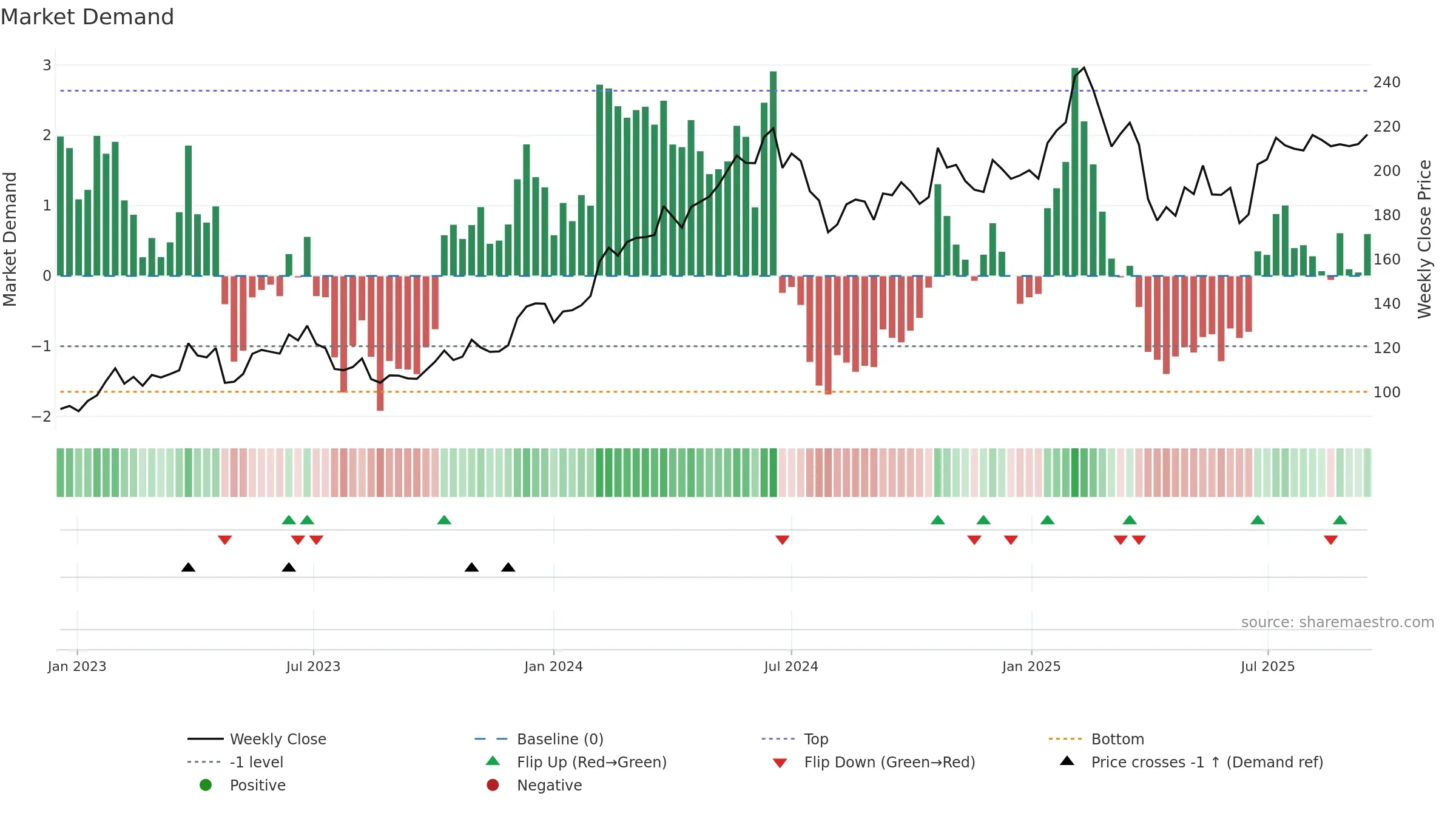Click the dotted gray -1 level legend swatch
This screenshot has width=1456, height=819.
[204, 762]
